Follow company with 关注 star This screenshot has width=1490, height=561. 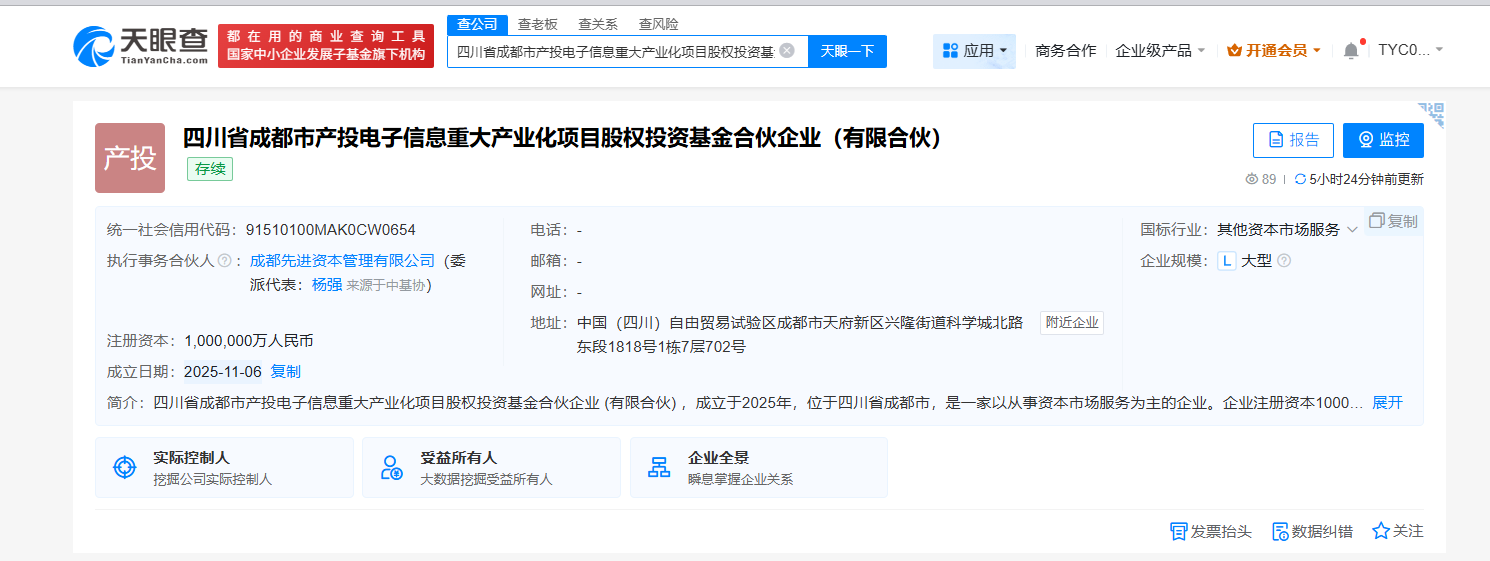click(1397, 531)
